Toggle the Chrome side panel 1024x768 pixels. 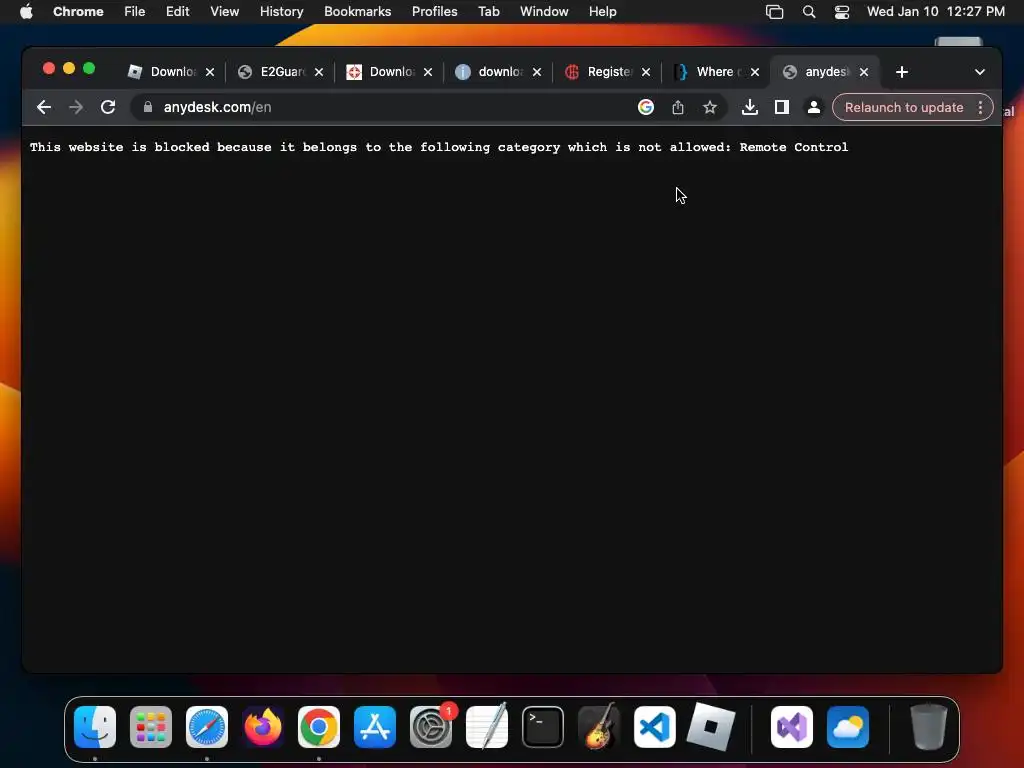tap(782, 107)
